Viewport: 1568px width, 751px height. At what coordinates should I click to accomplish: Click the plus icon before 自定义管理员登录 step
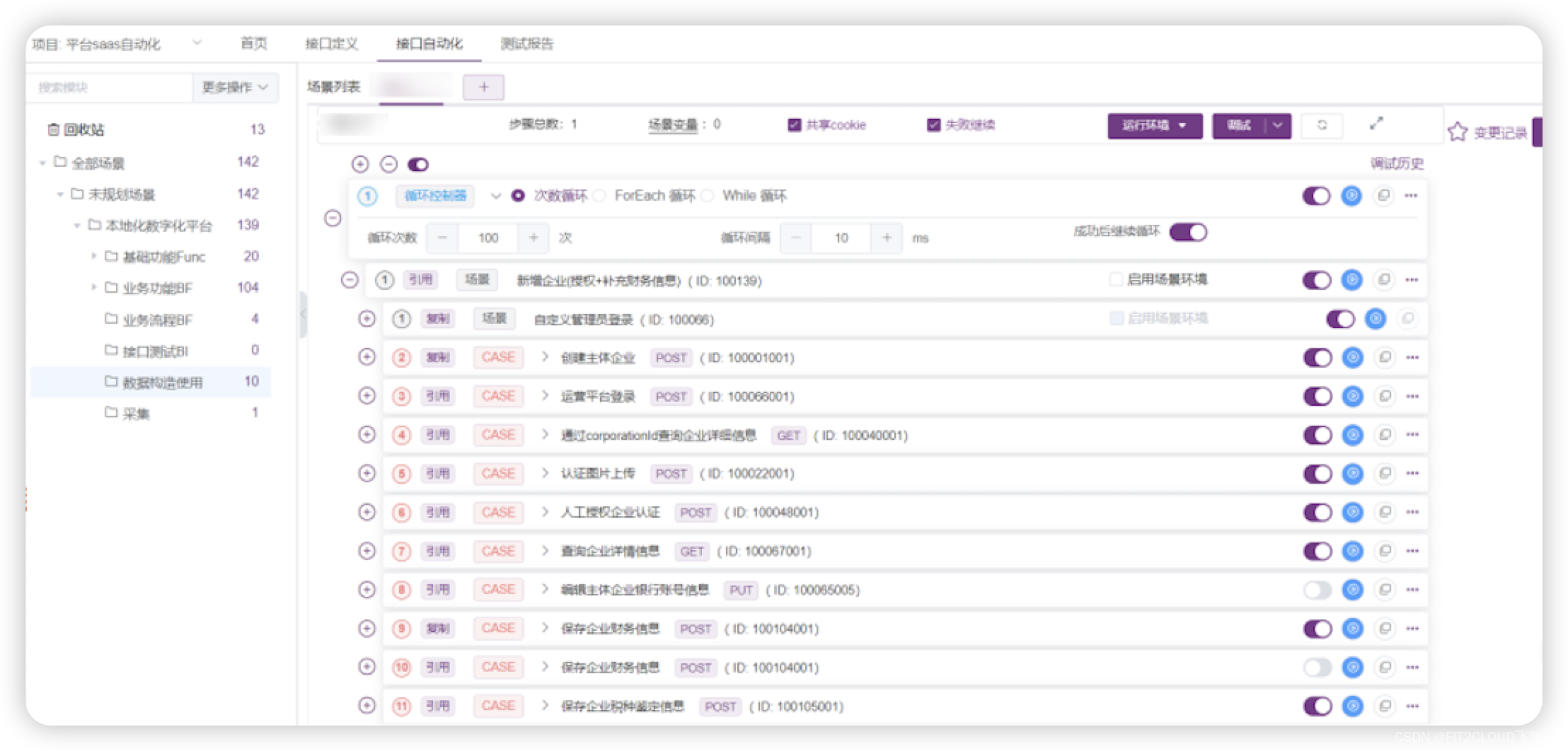coord(367,319)
